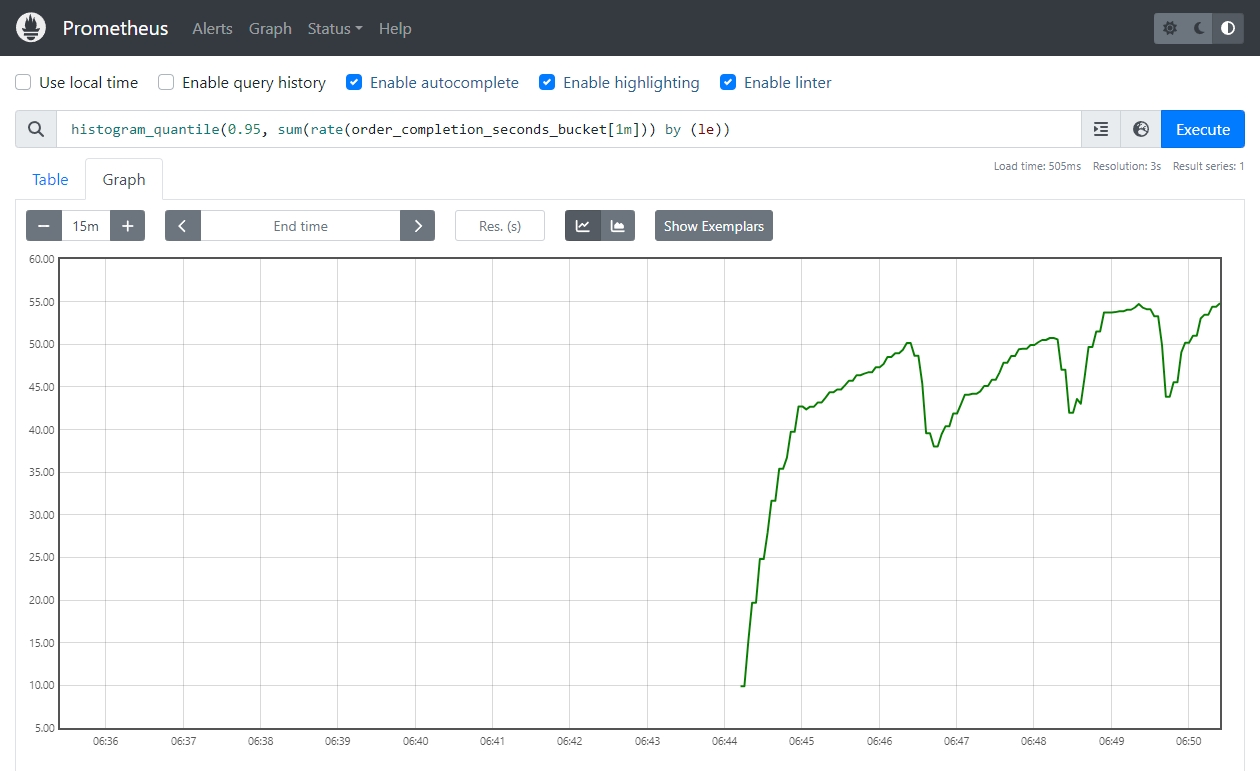The height and width of the screenshot is (771, 1260).
Task: Click the back End time chevron
Action: point(182,225)
